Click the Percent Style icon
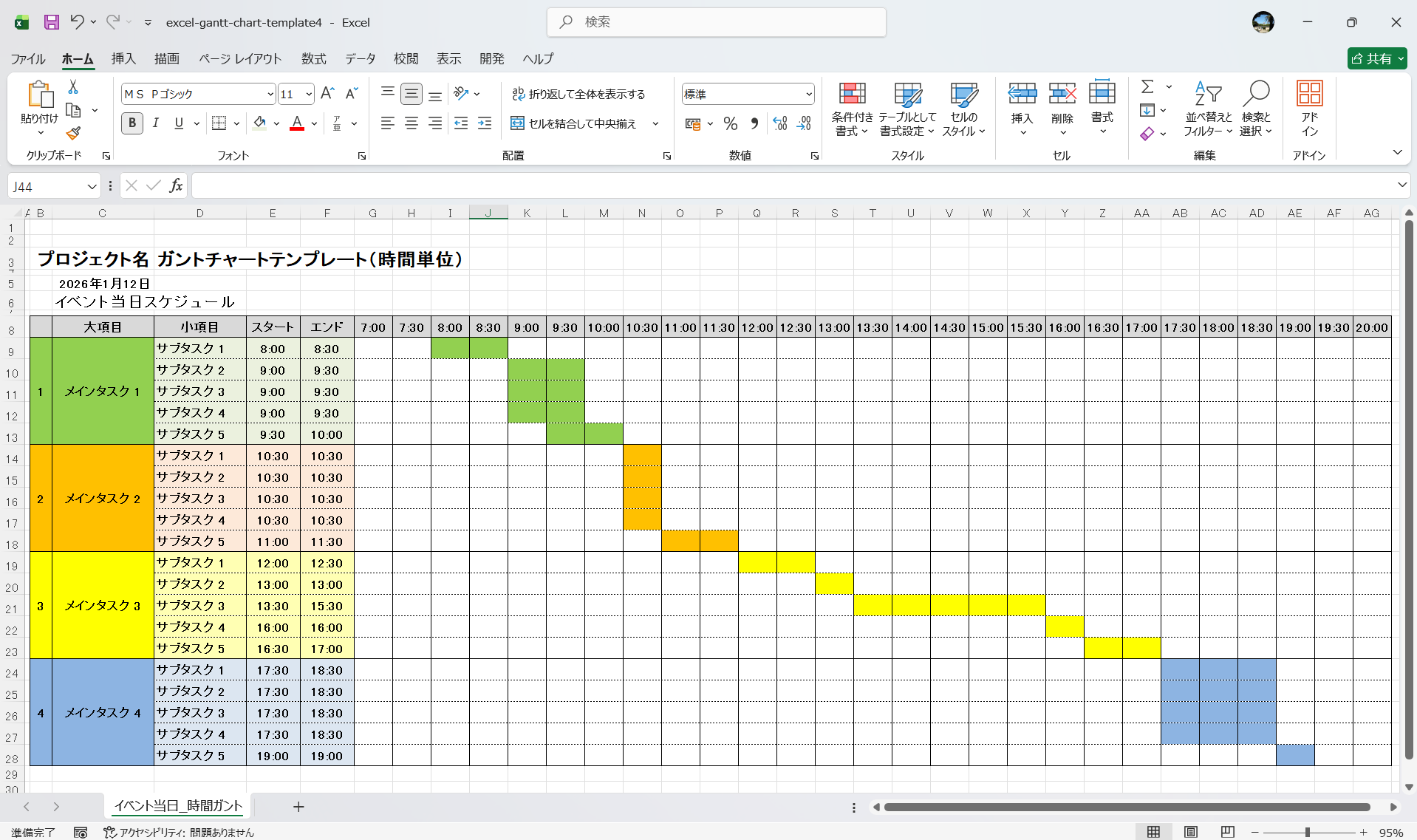The width and height of the screenshot is (1417, 840). 731,124
